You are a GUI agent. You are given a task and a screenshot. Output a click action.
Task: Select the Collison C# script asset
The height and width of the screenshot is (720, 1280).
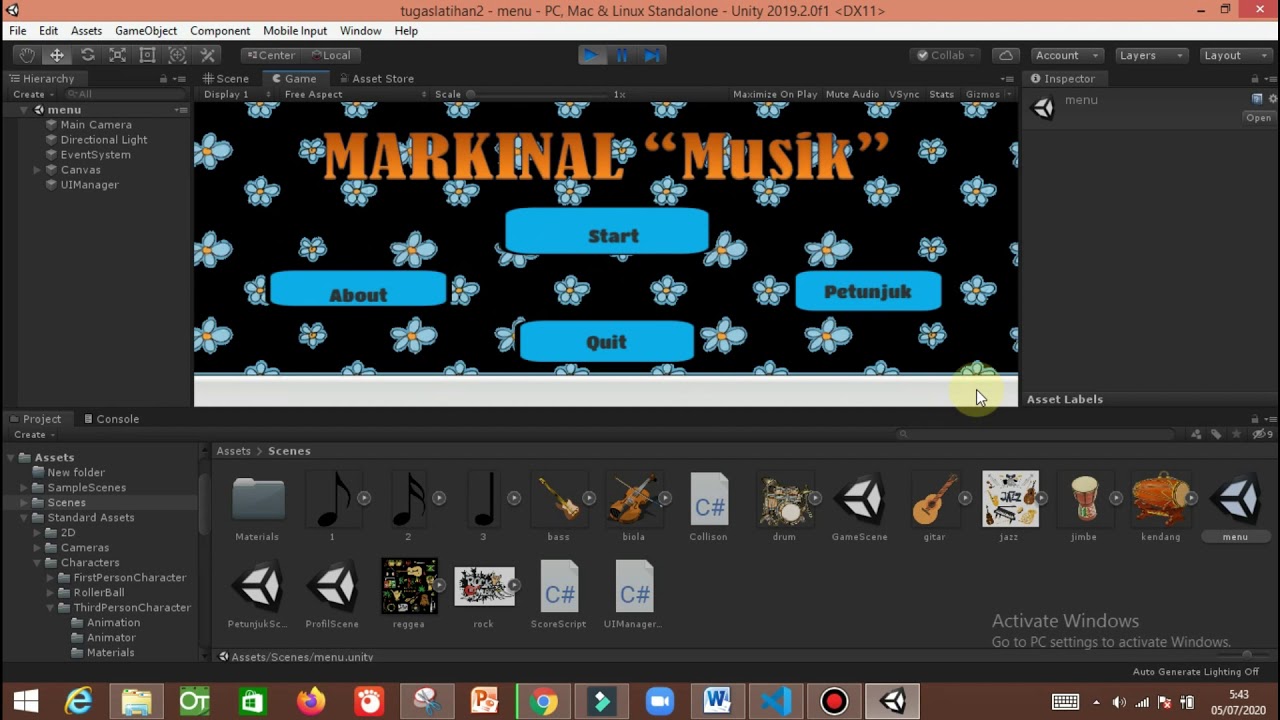pos(709,507)
